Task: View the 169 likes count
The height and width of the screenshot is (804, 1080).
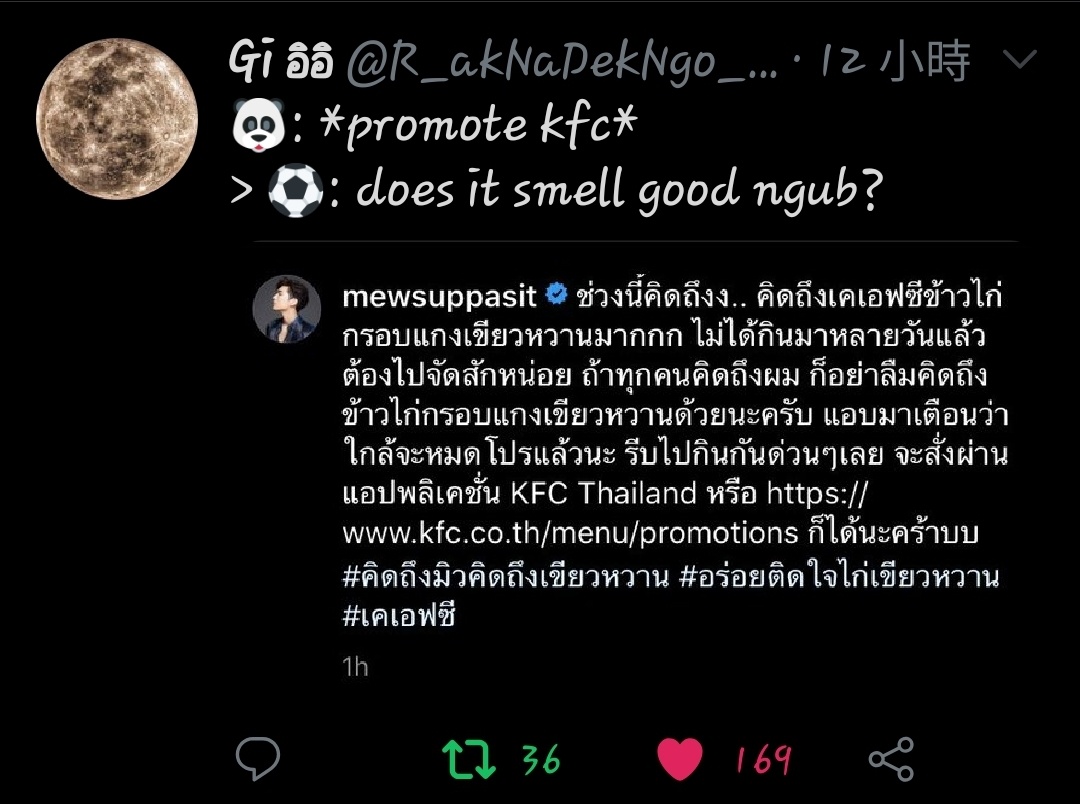Action: pyautogui.click(x=763, y=759)
